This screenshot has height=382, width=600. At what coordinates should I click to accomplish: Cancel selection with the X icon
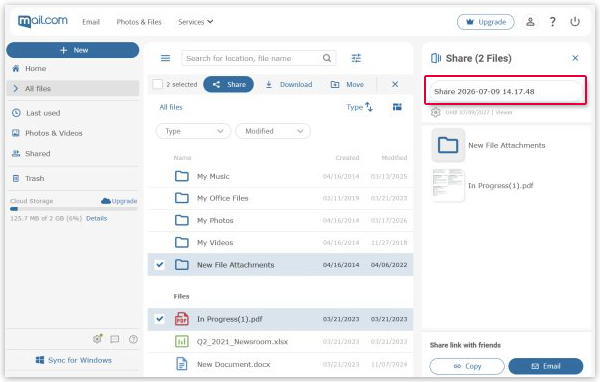pos(395,84)
